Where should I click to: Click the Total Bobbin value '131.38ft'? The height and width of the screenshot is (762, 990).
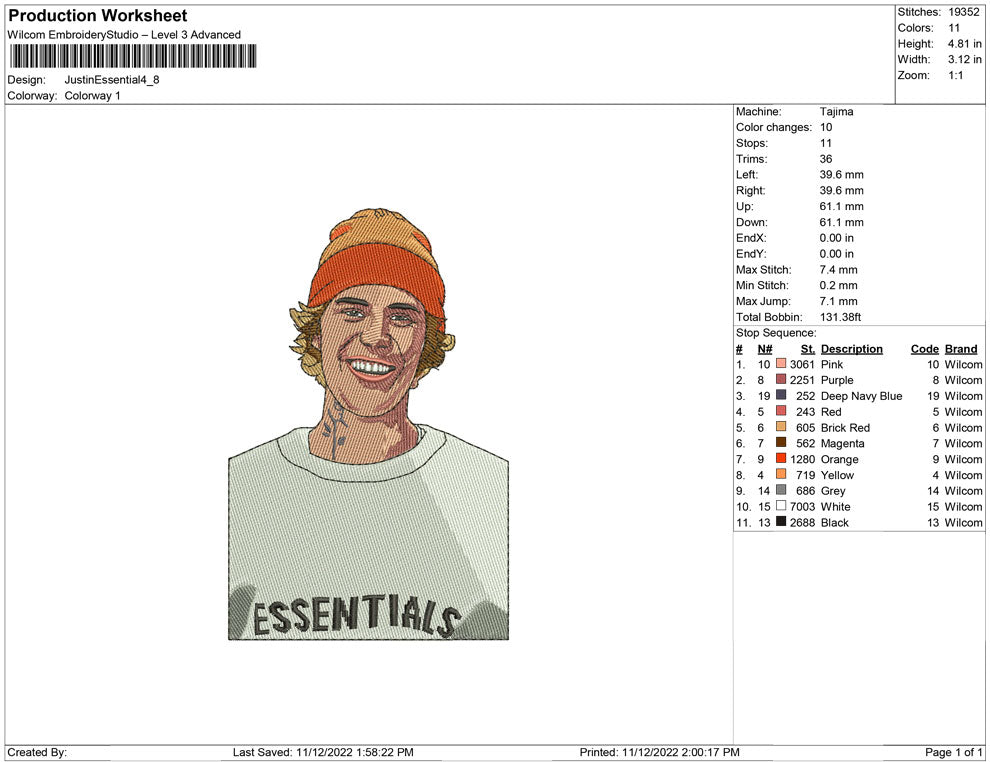tap(840, 317)
